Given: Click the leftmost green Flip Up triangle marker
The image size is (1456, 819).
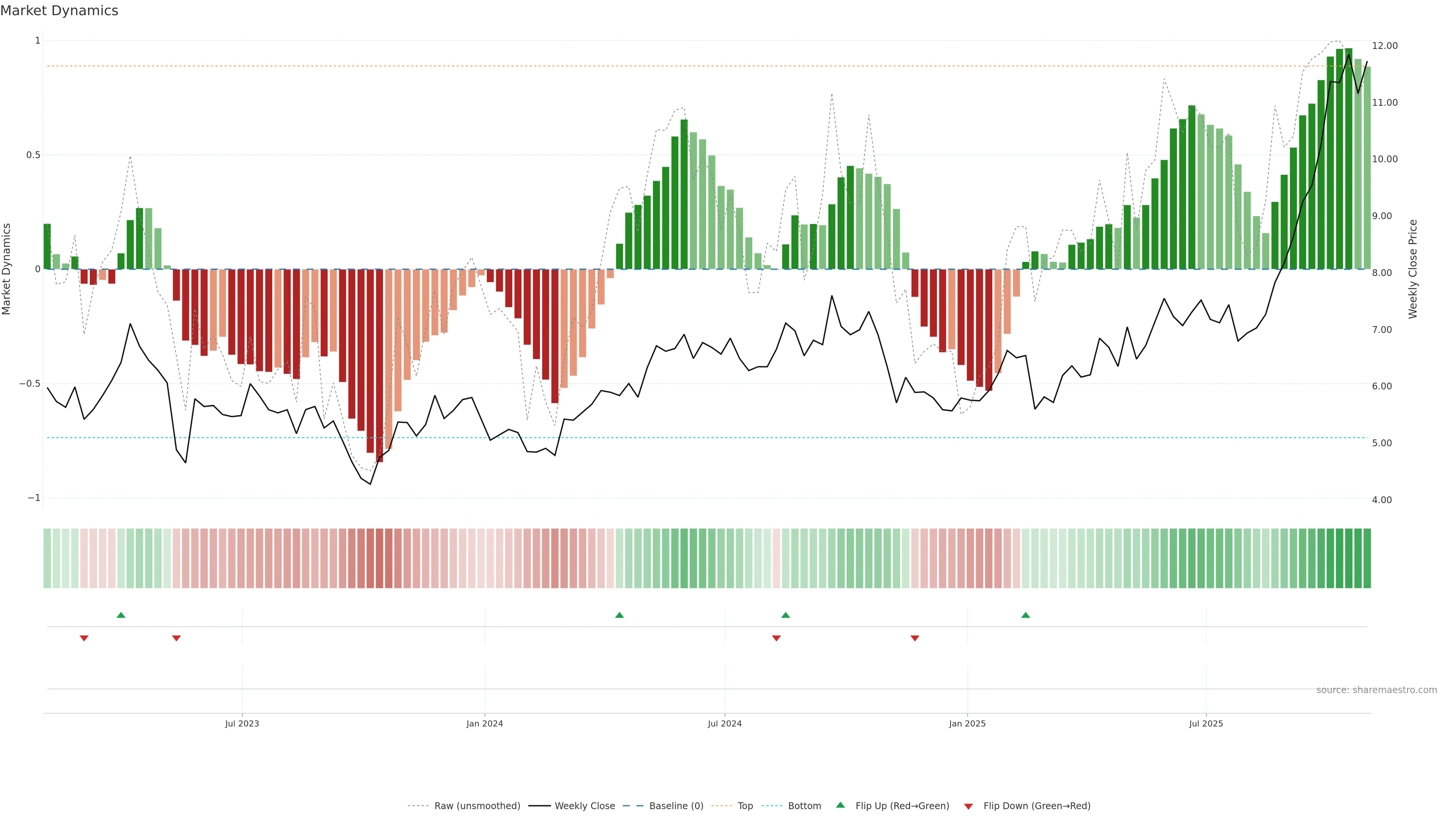Looking at the screenshot, I should pos(121,615).
